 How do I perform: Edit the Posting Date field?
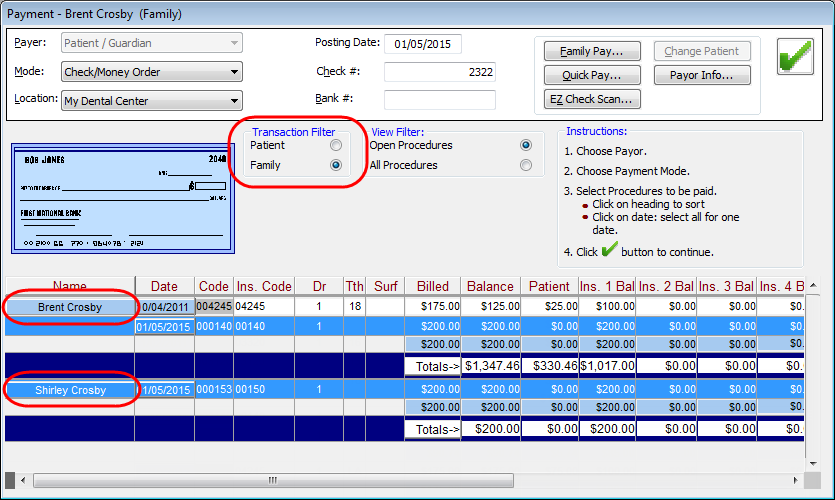pos(423,44)
